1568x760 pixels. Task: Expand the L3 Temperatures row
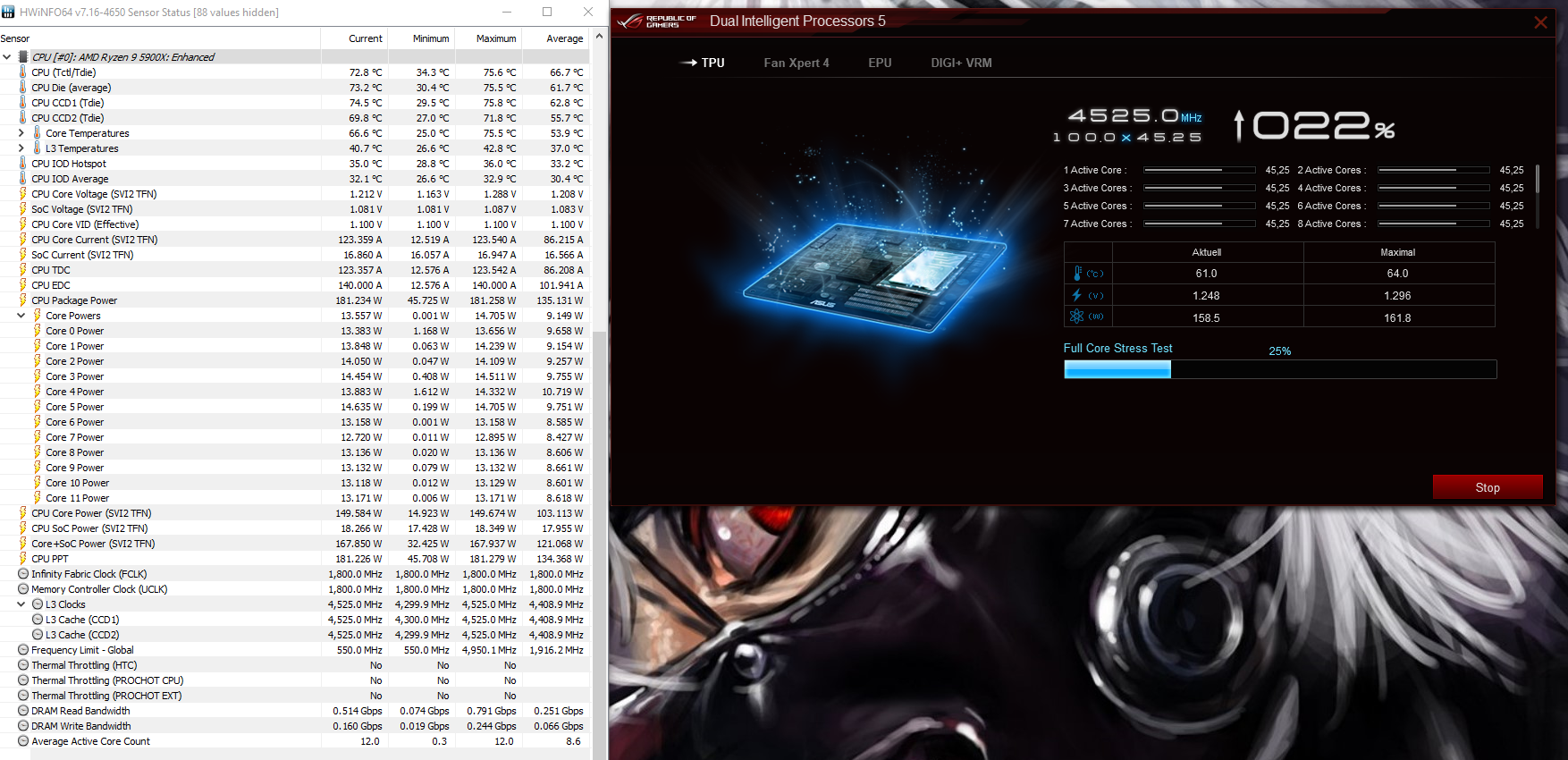[x=21, y=148]
